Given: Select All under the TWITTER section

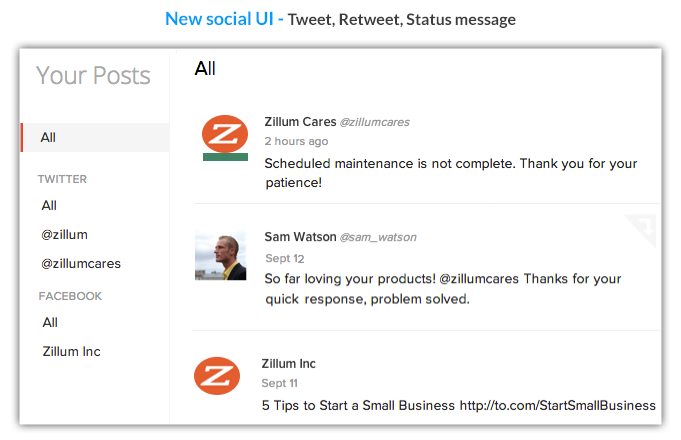Looking at the screenshot, I should pyautogui.click(x=49, y=205).
